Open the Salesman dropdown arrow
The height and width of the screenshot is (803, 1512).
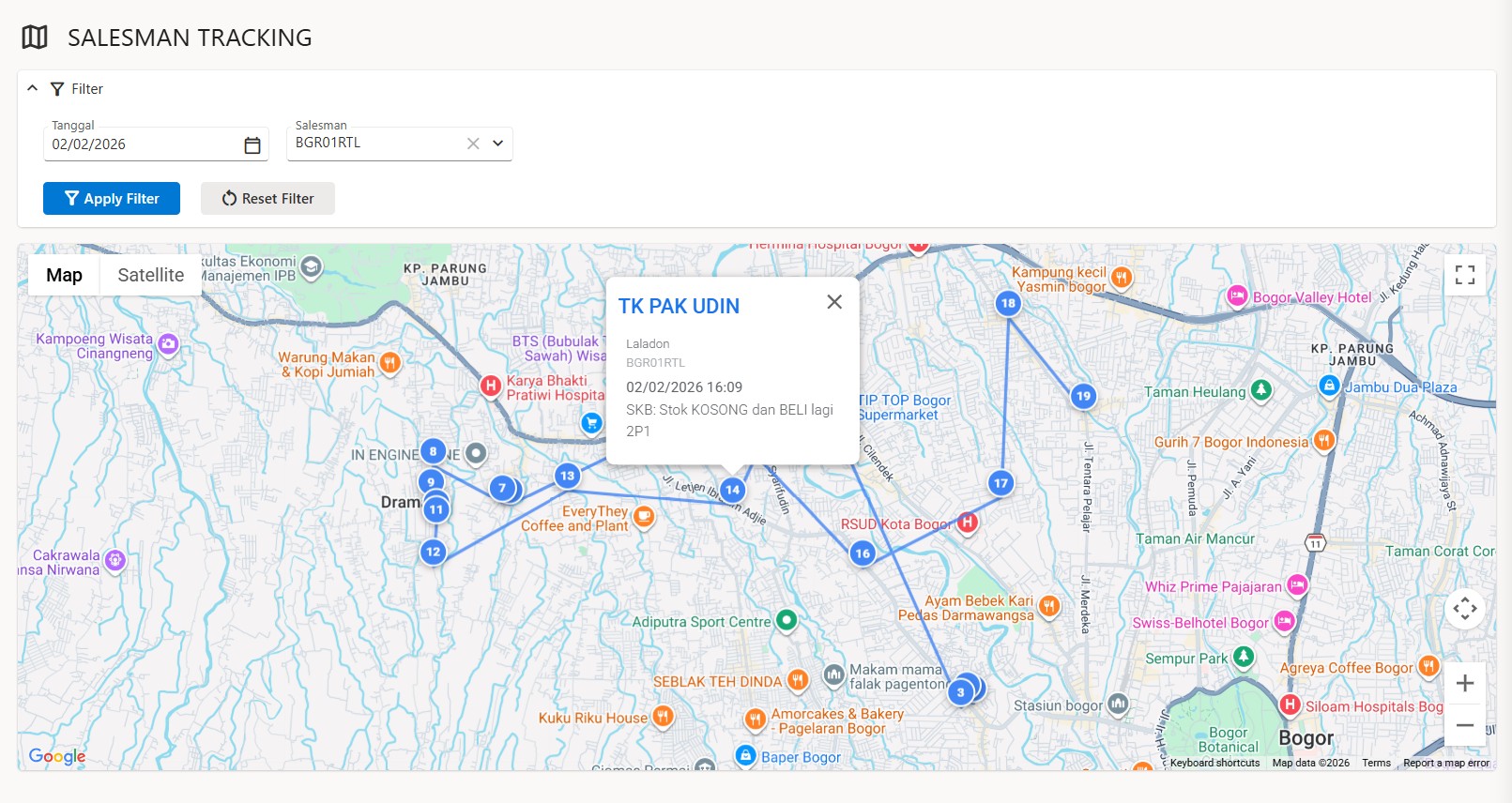coord(498,144)
